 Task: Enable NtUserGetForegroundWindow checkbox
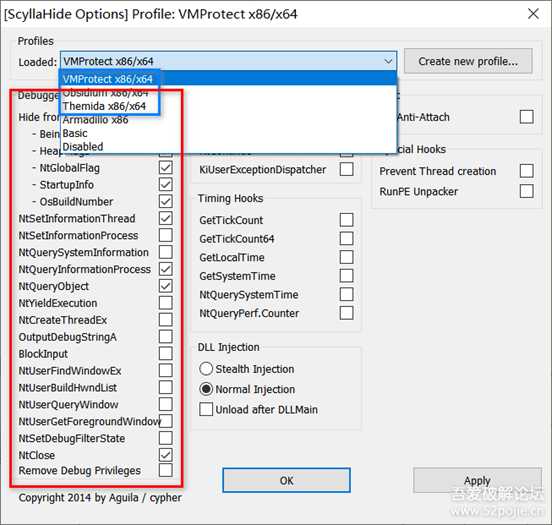tap(165, 421)
